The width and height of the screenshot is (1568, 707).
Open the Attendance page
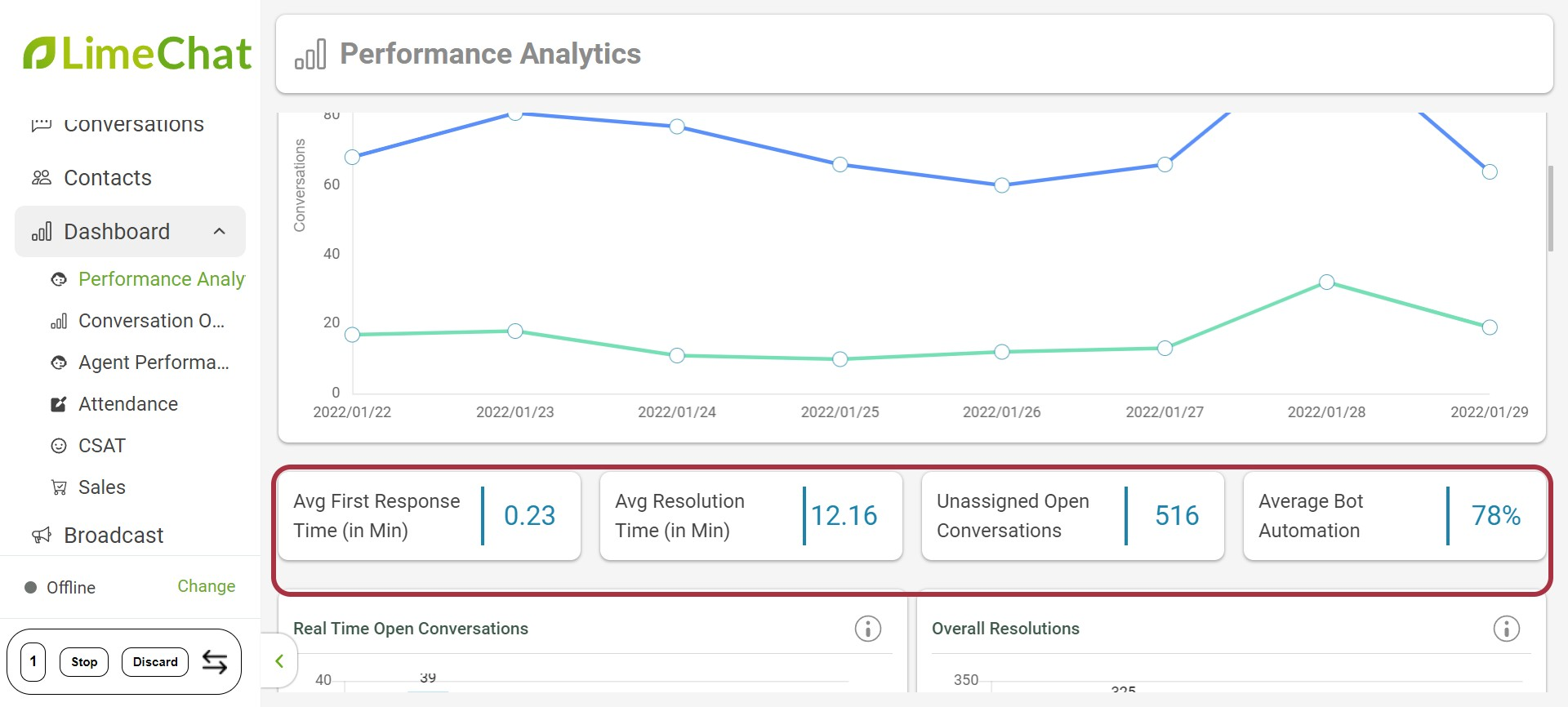(128, 404)
